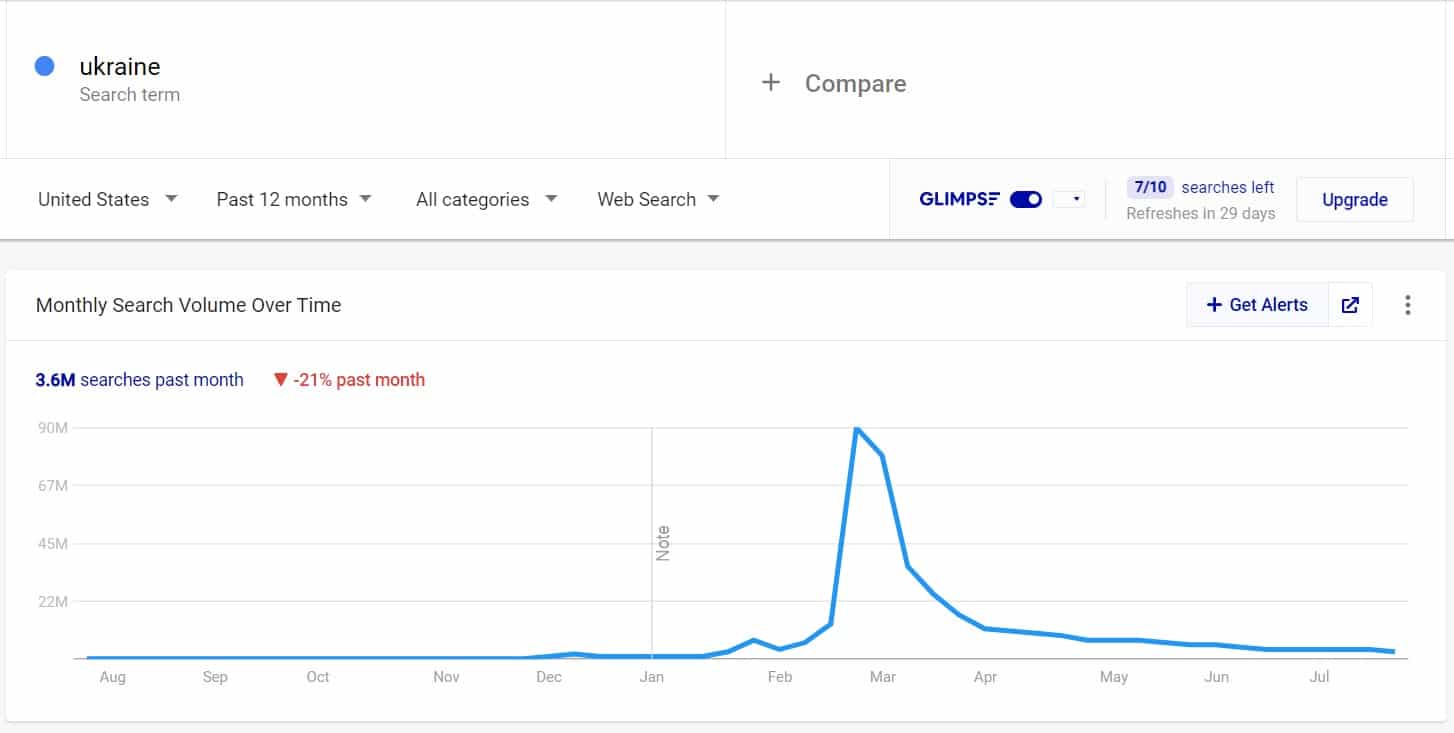Open the three-dot chart options menu
Image resolution: width=1454 pixels, height=733 pixels.
pos(1407,305)
